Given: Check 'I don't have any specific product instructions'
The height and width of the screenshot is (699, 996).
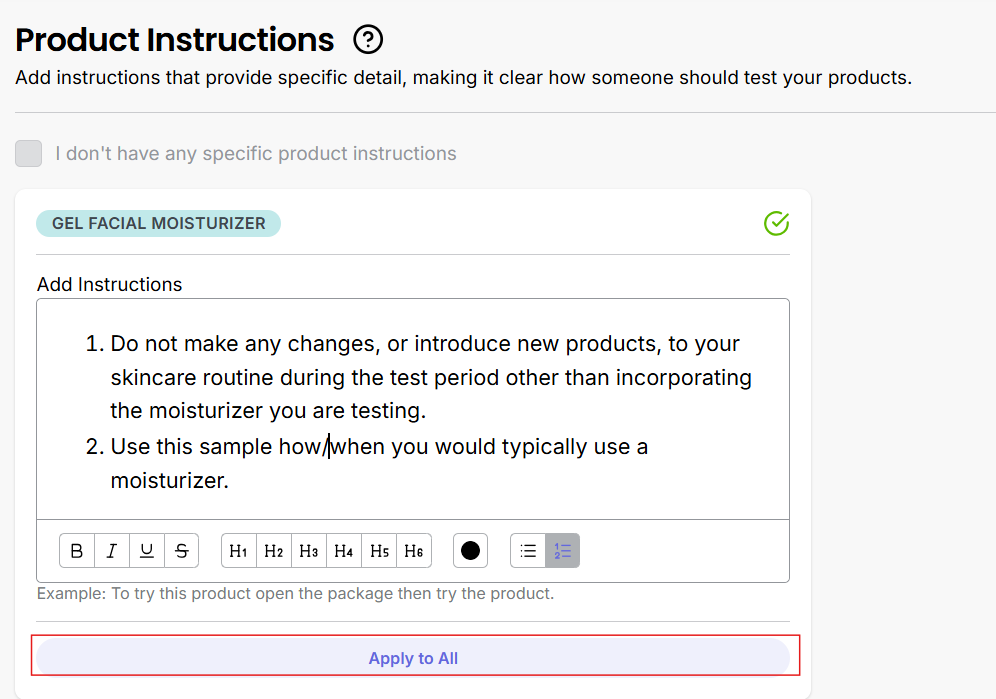Looking at the screenshot, I should pos(29,154).
